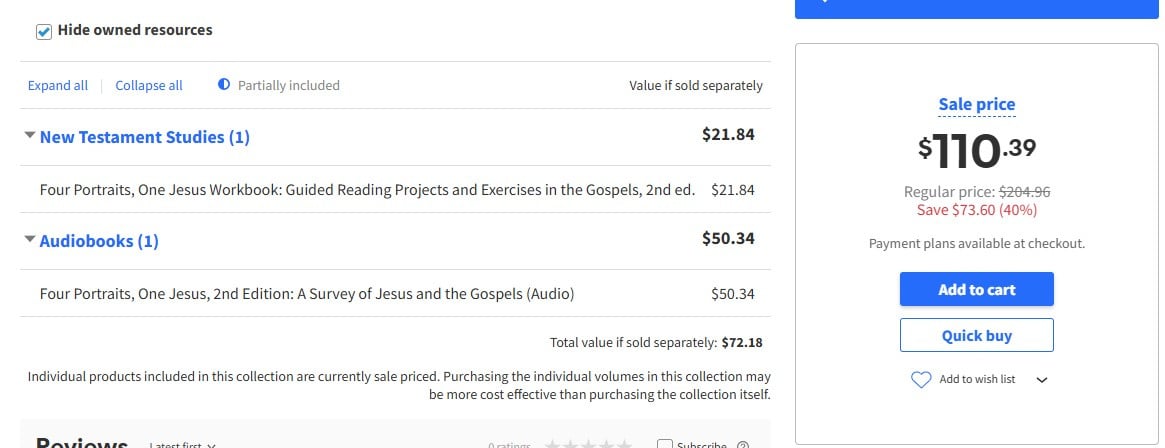Open Four Portraits, One Jesus Audio item

coord(307,294)
